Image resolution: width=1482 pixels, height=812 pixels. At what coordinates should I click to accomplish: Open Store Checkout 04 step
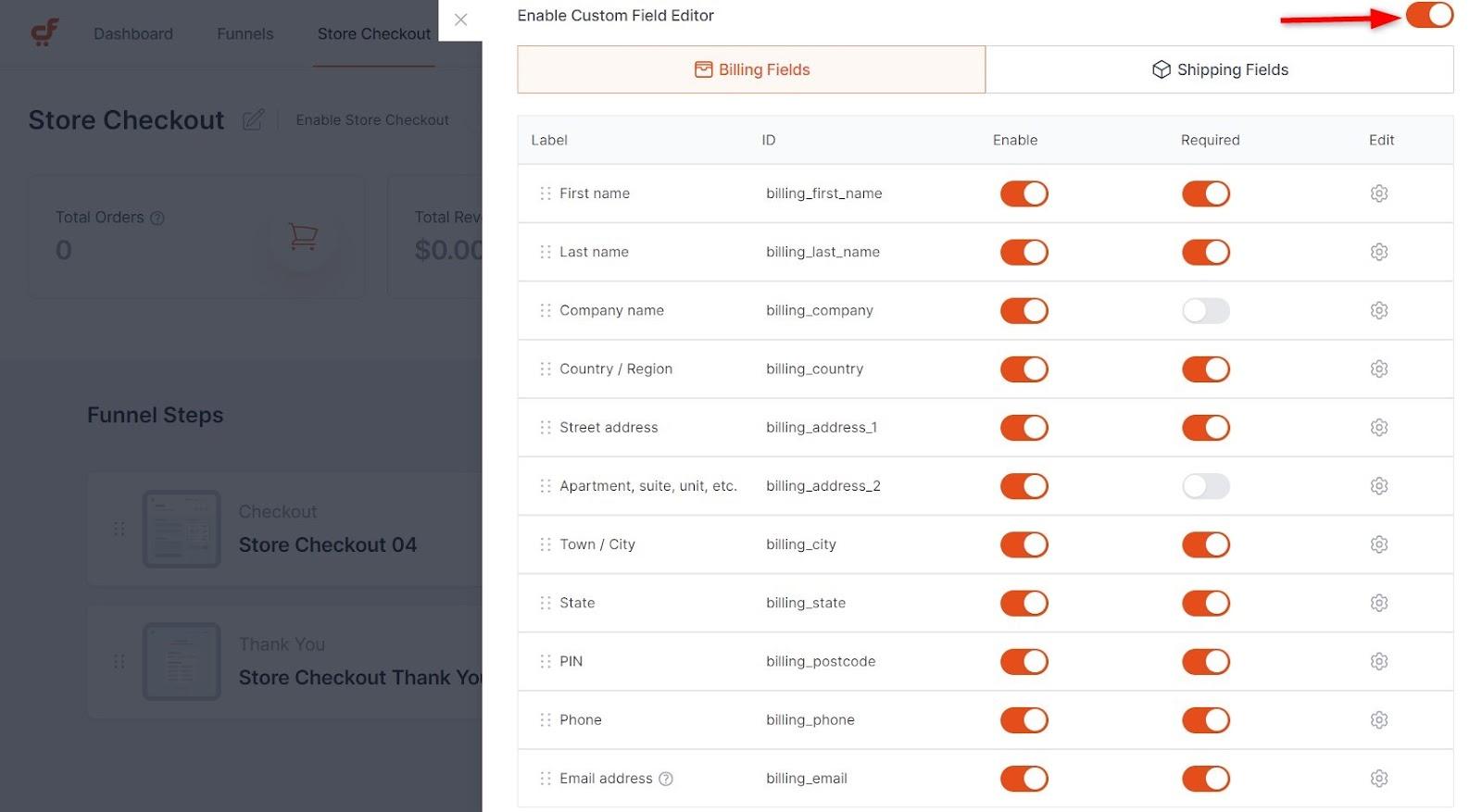click(x=328, y=545)
